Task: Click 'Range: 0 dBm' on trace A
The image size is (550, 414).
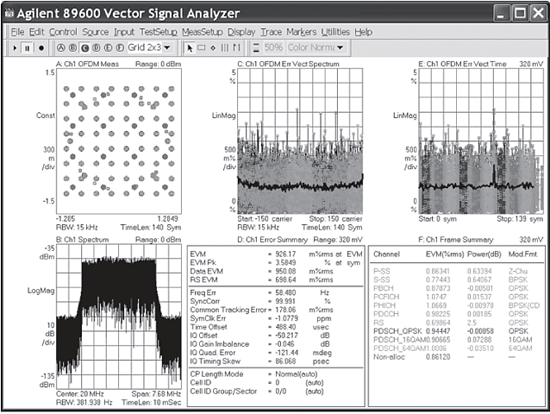Action: tap(158, 64)
